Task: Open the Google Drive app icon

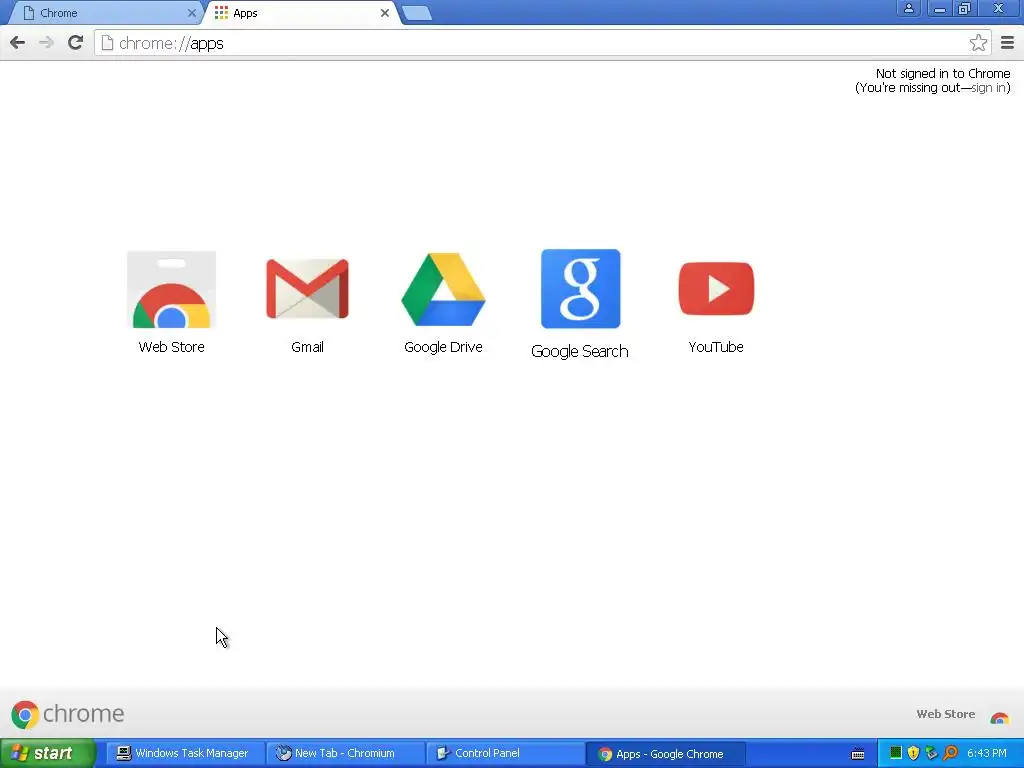Action: pyautogui.click(x=443, y=289)
